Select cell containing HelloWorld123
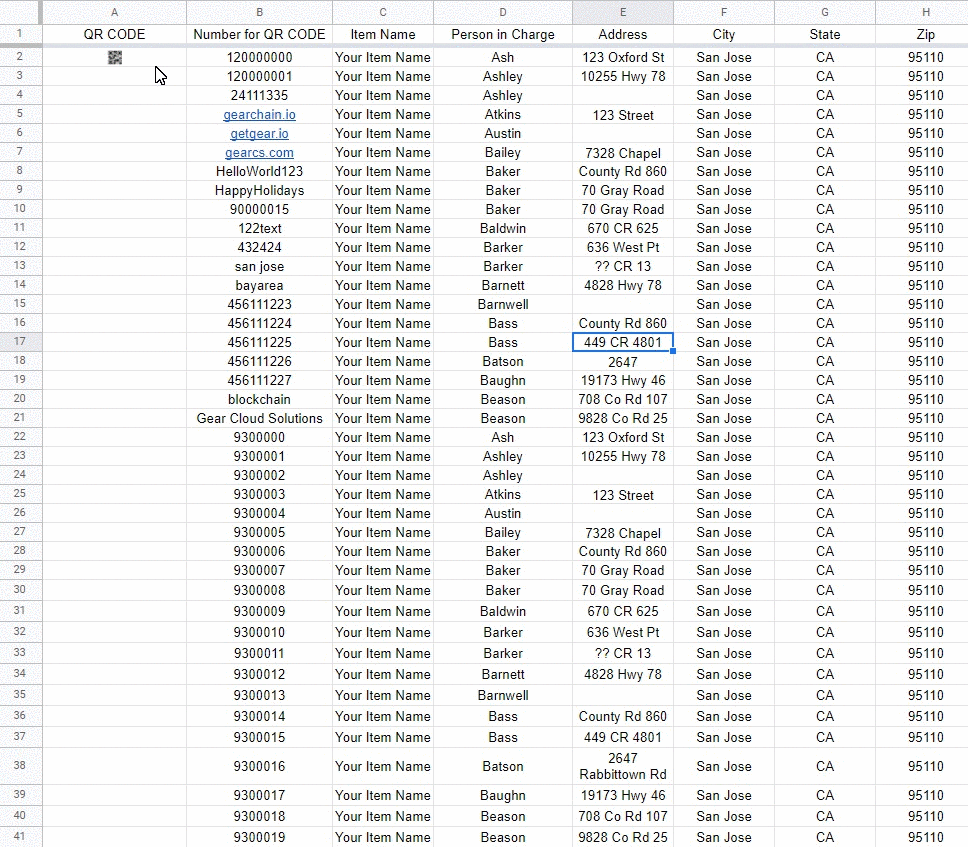968x847 pixels. (259, 172)
